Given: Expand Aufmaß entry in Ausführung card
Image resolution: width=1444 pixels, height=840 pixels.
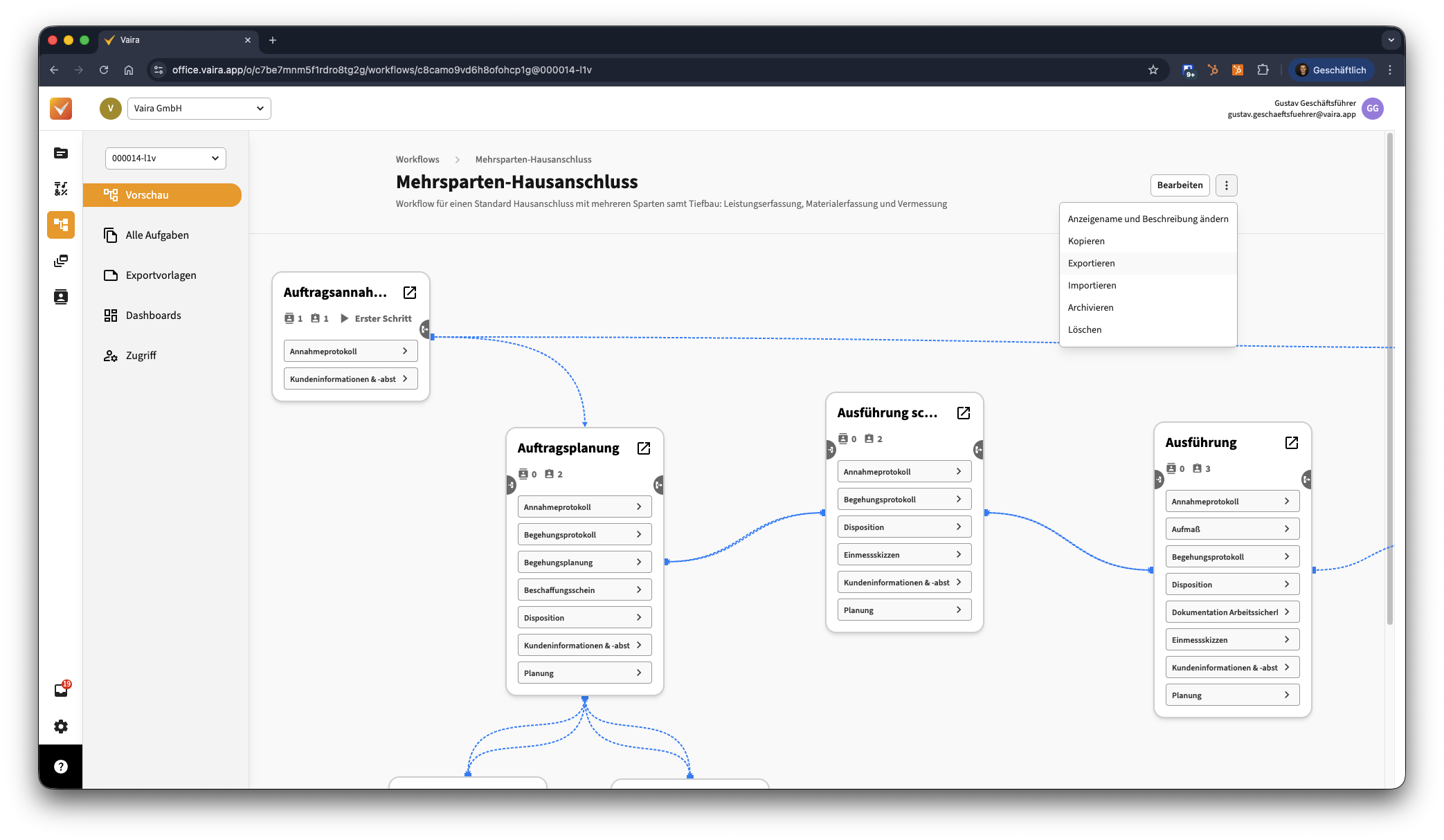Looking at the screenshot, I should 1232,529.
